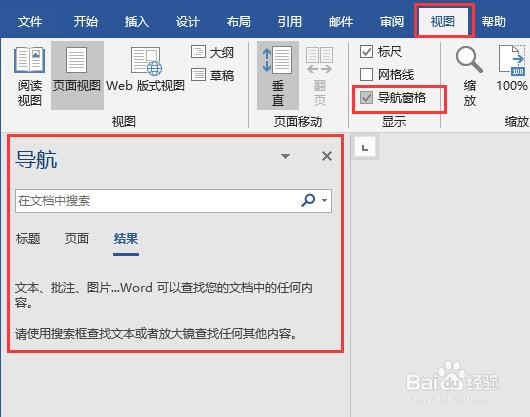The height and width of the screenshot is (417, 530).
Task: Toggle the 导航窗格 checkbox
Action: click(366, 98)
